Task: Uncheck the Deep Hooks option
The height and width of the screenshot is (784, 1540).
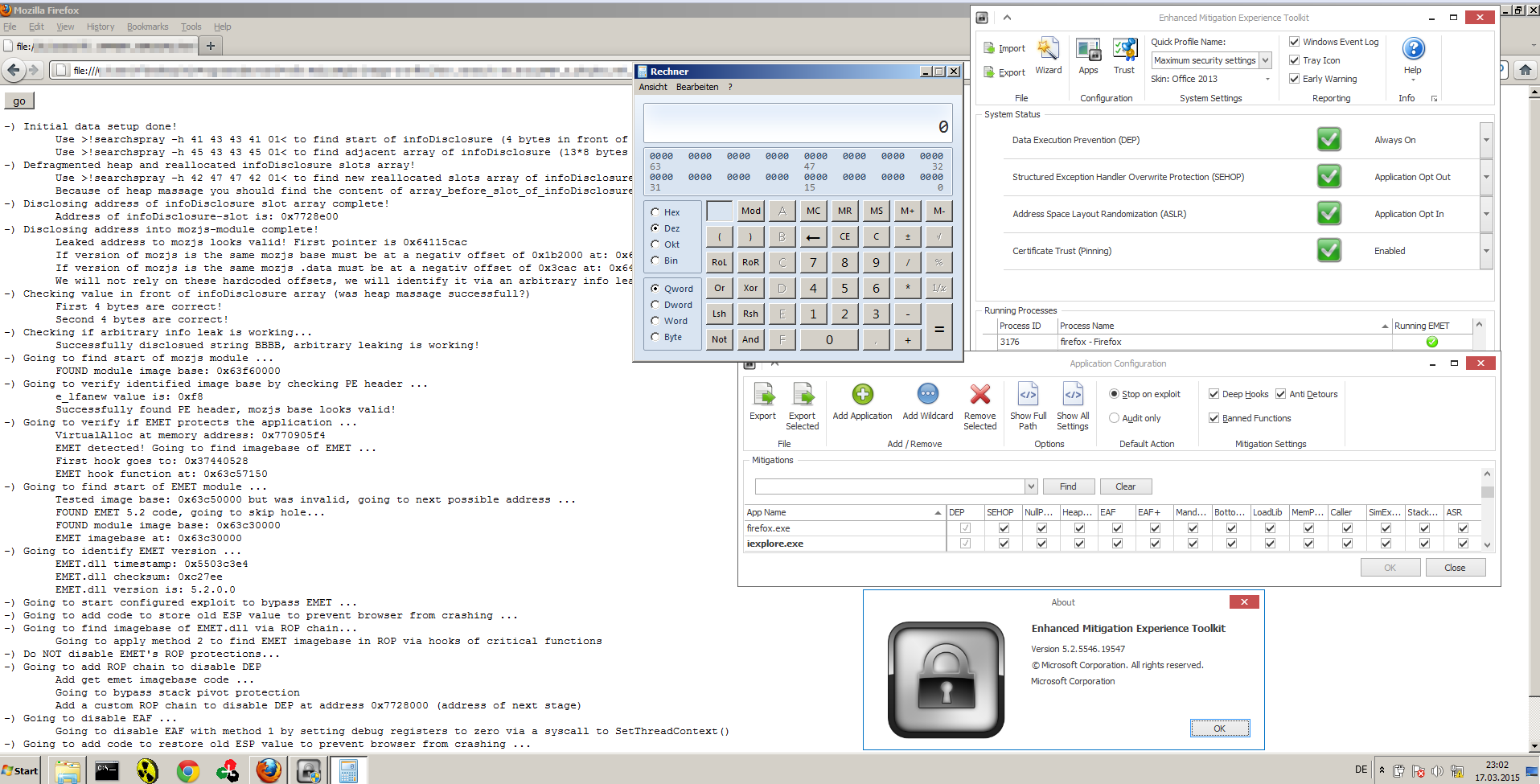Action: (x=1214, y=394)
